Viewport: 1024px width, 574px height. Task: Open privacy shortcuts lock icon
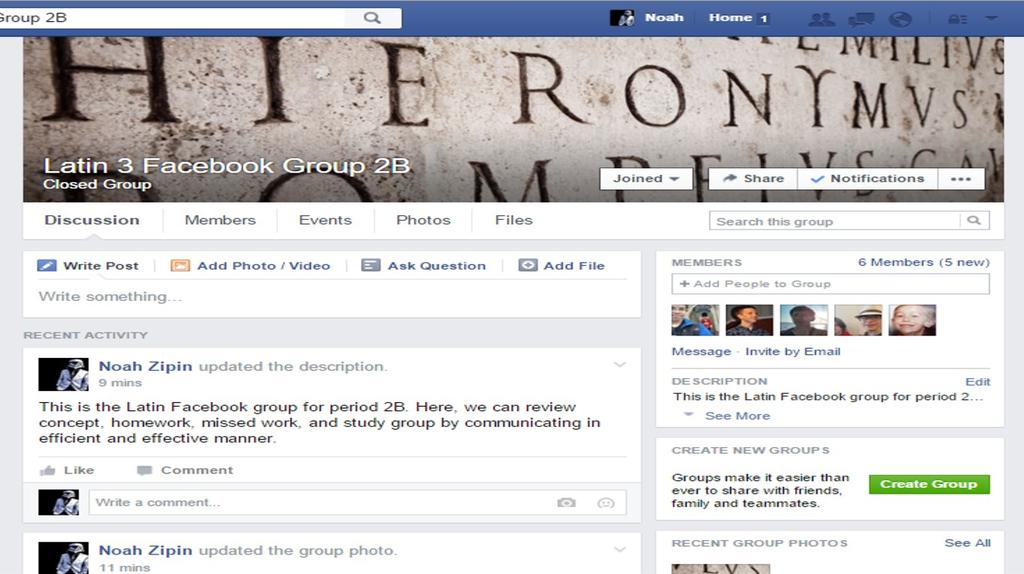point(957,19)
